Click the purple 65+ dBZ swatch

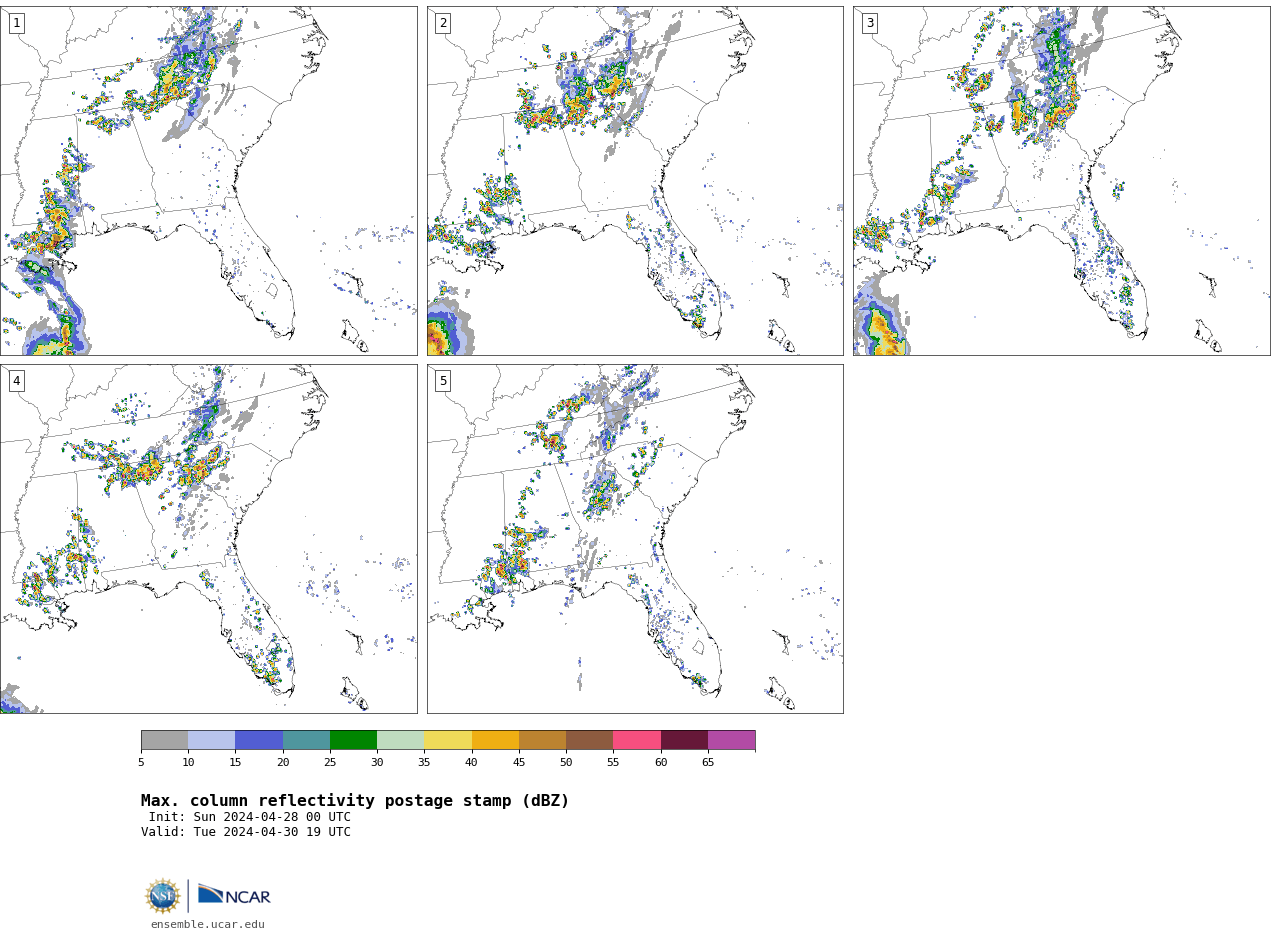click(x=731, y=740)
